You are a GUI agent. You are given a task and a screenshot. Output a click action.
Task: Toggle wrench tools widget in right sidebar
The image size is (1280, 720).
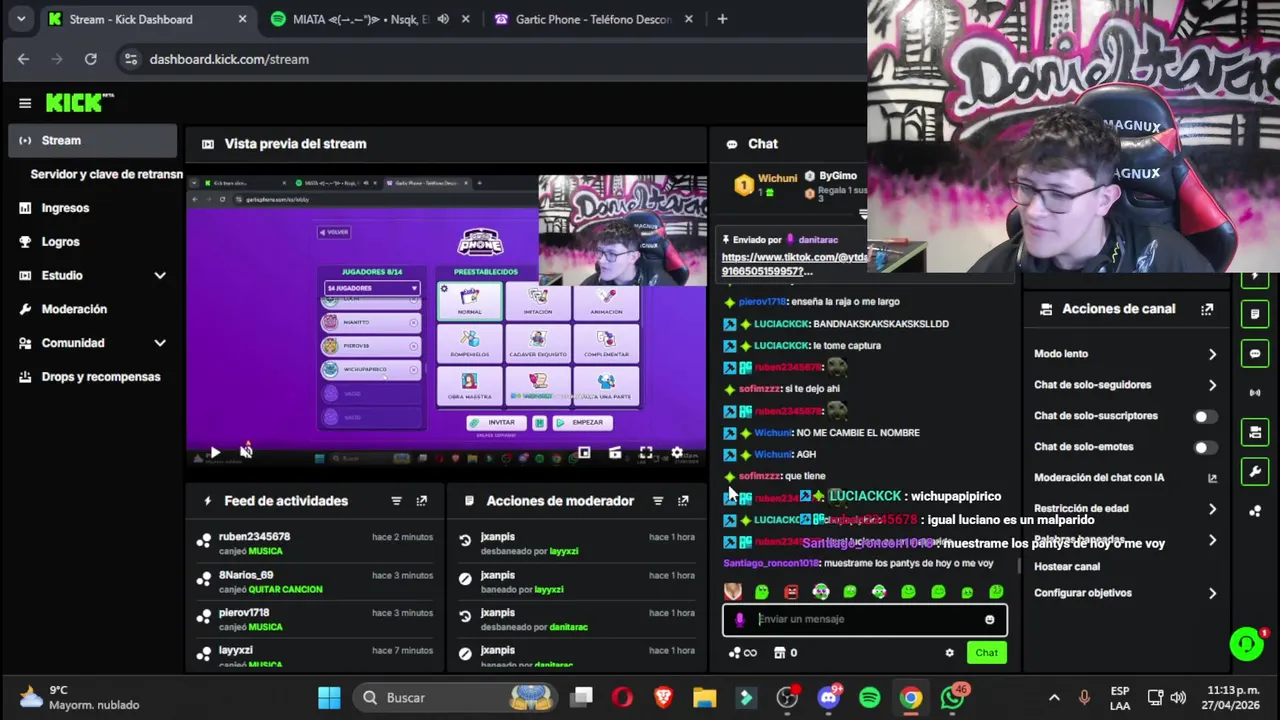[x=1255, y=471]
